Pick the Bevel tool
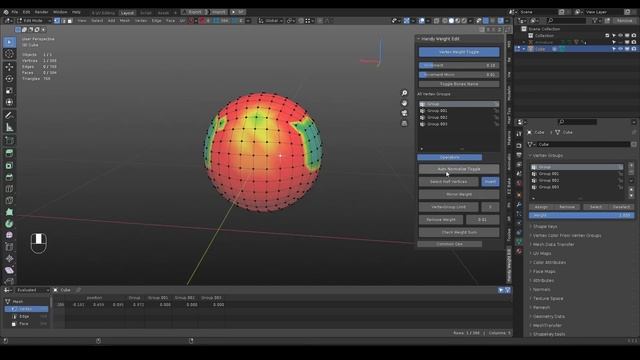640x360 pixels. pos(9,177)
